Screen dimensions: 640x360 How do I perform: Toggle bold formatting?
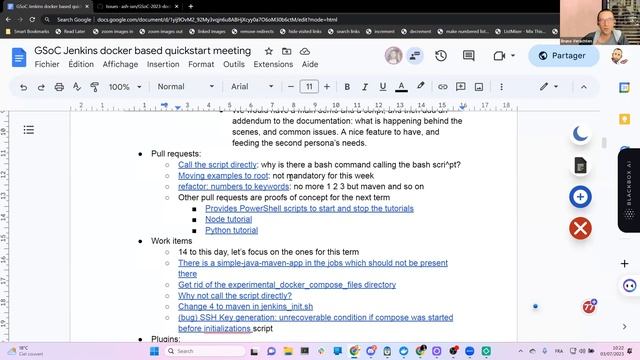point(347,87)
